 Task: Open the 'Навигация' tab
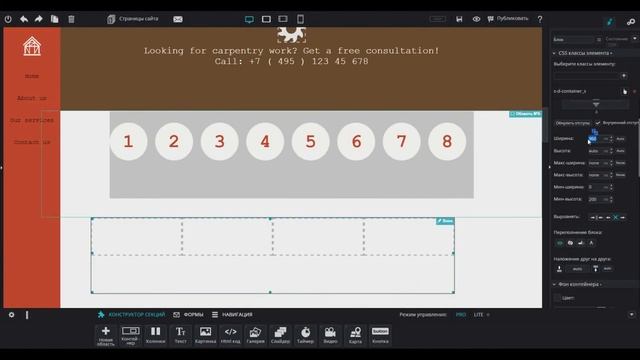(x=232, y=315)
